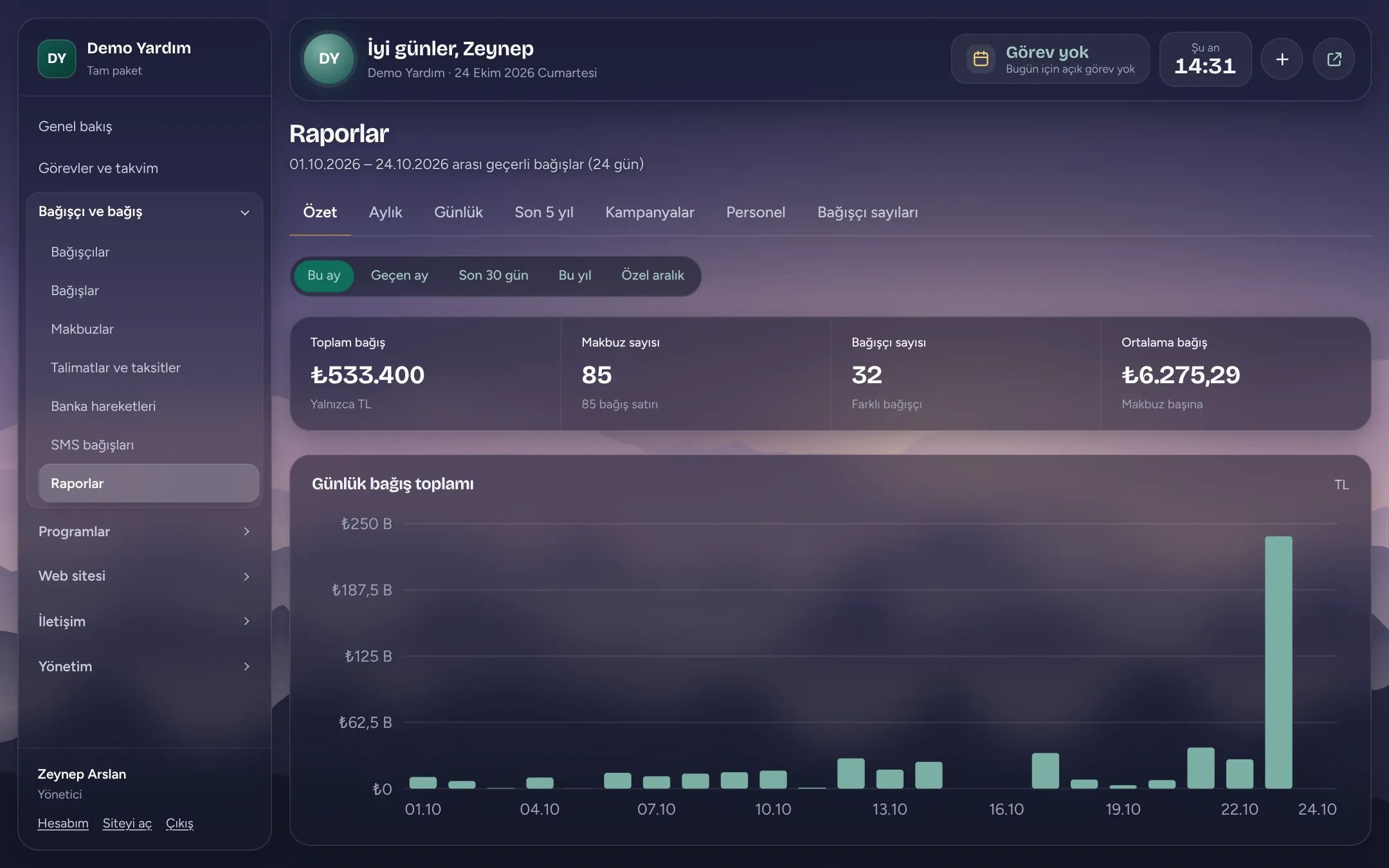Collapse the Bağışçı ve bağış section
The image size is (1389, 868).
pos(145,212)
